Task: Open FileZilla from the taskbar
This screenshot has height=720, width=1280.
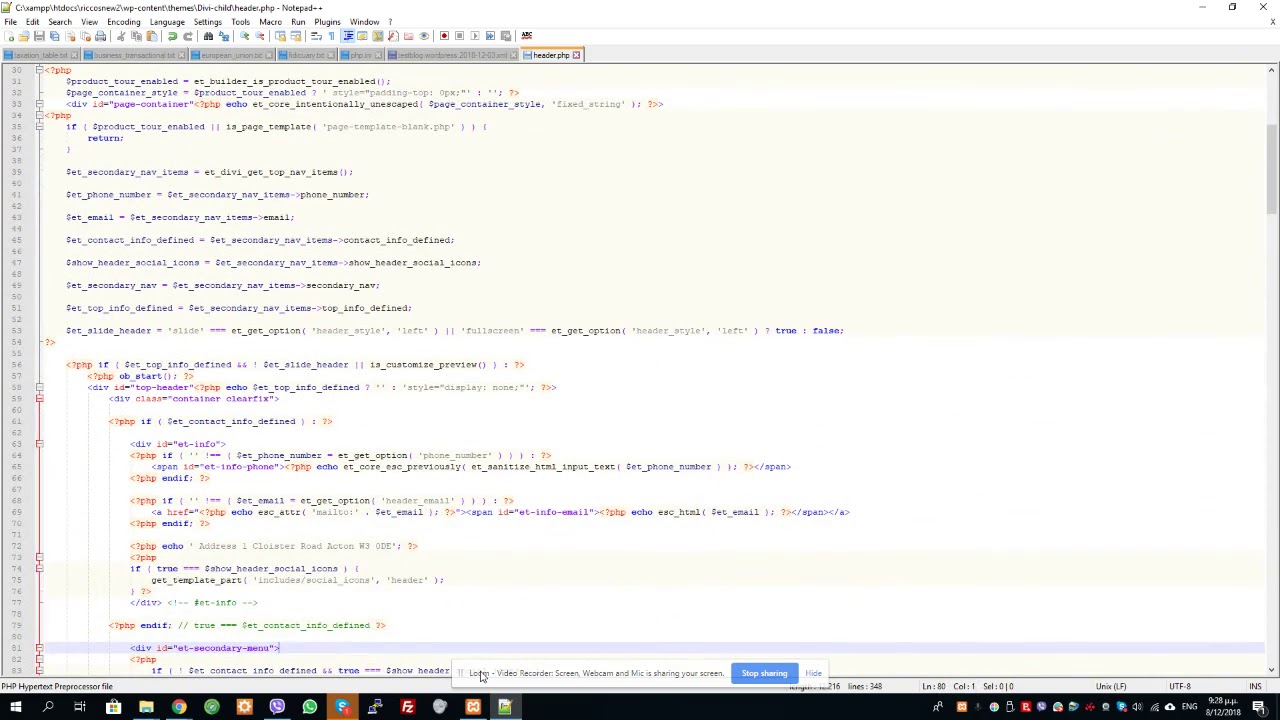Action: (408, 708)
